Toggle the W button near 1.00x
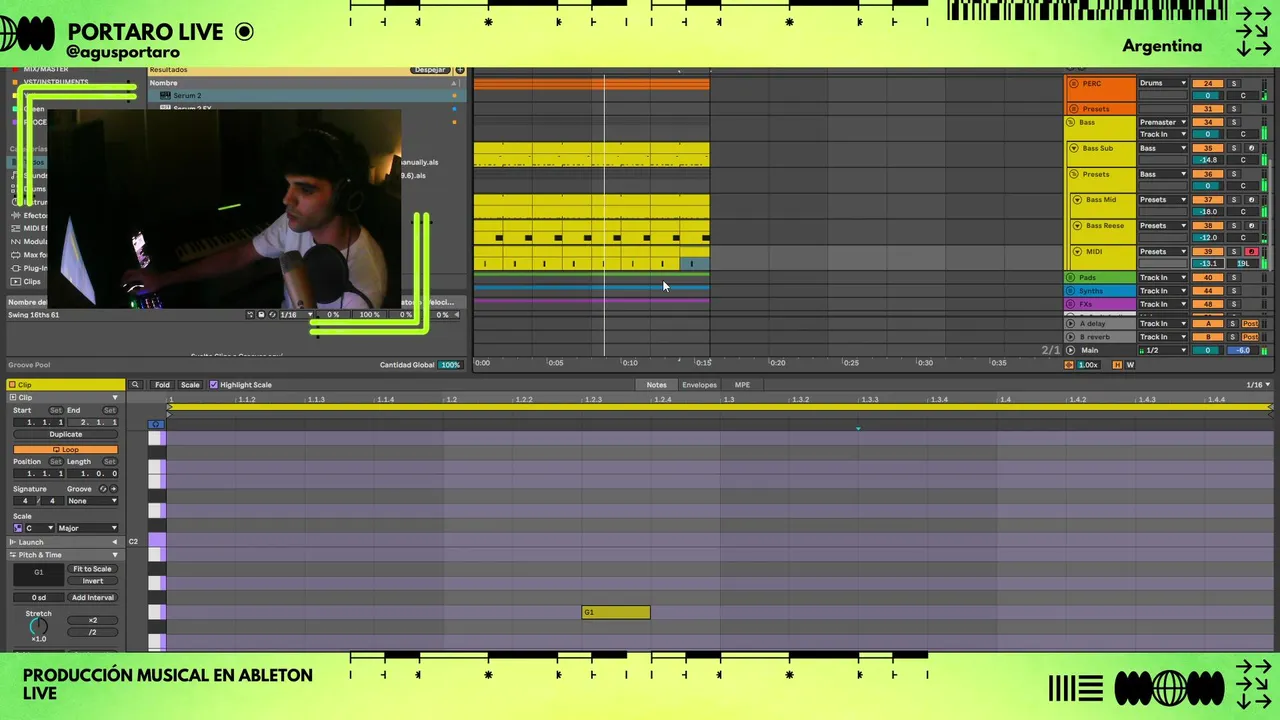The image size is (1280, 720). [1130, 365]
